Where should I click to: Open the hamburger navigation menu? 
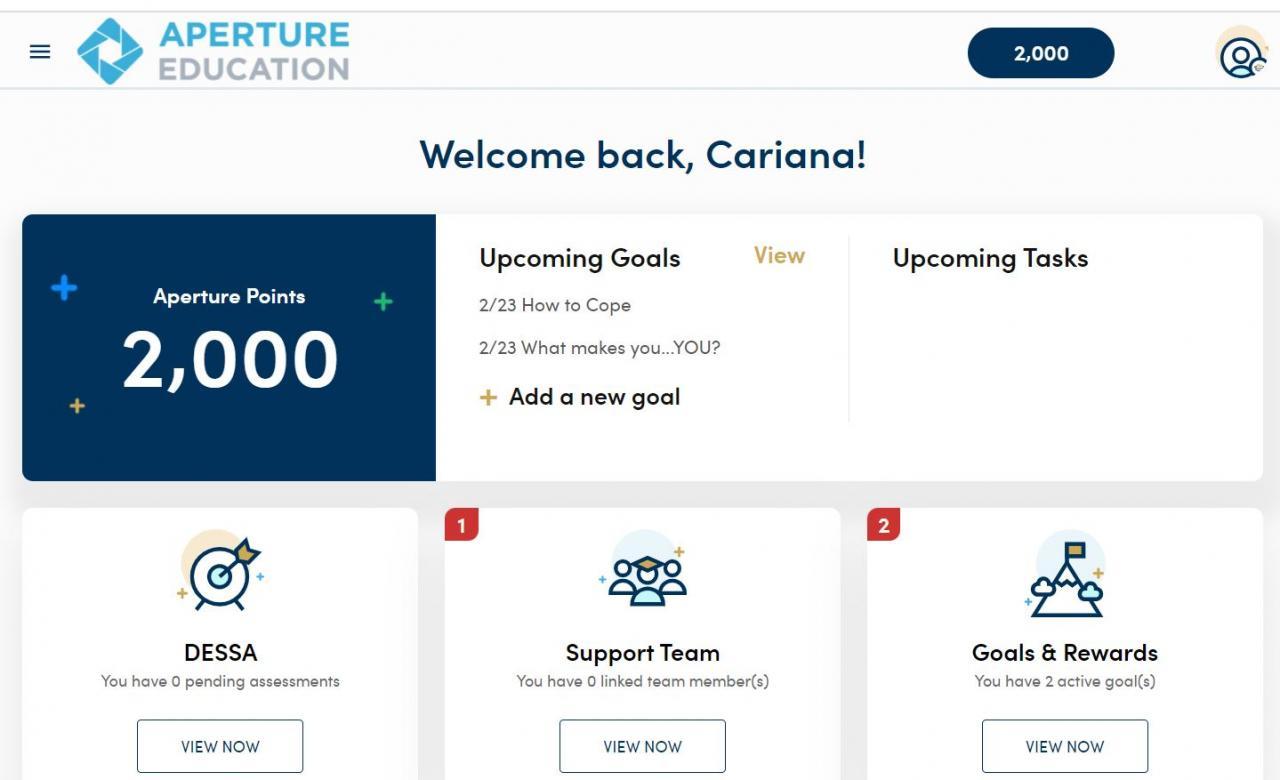tap(40, 52)
